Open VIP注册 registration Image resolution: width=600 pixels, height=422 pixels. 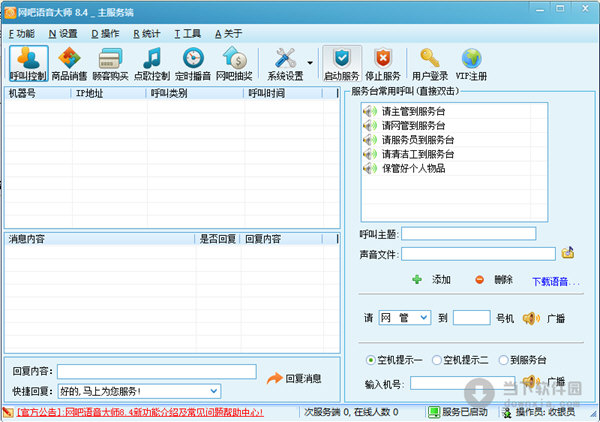tap(471, 64)
